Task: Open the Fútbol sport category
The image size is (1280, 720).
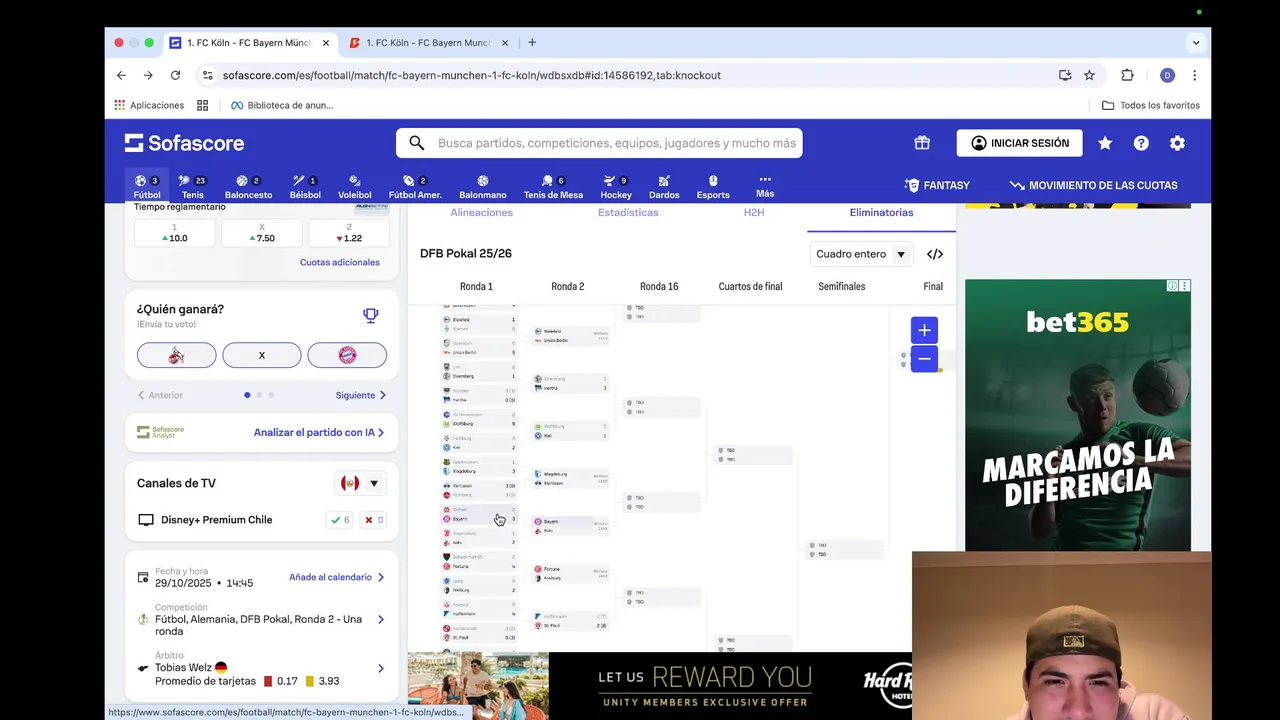Action: pyautogui.click(x=147, y=187)
